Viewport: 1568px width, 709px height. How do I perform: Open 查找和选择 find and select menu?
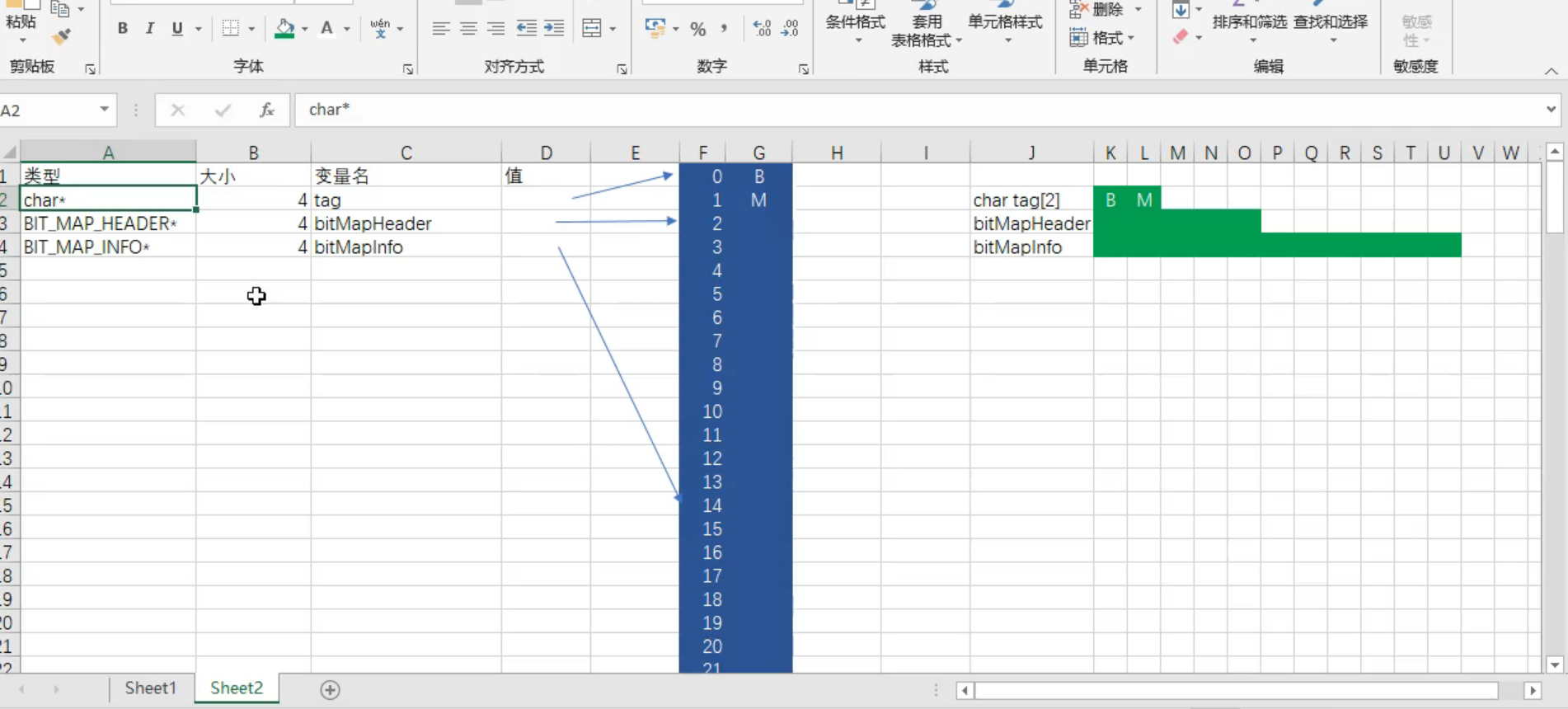[1331, 24]
